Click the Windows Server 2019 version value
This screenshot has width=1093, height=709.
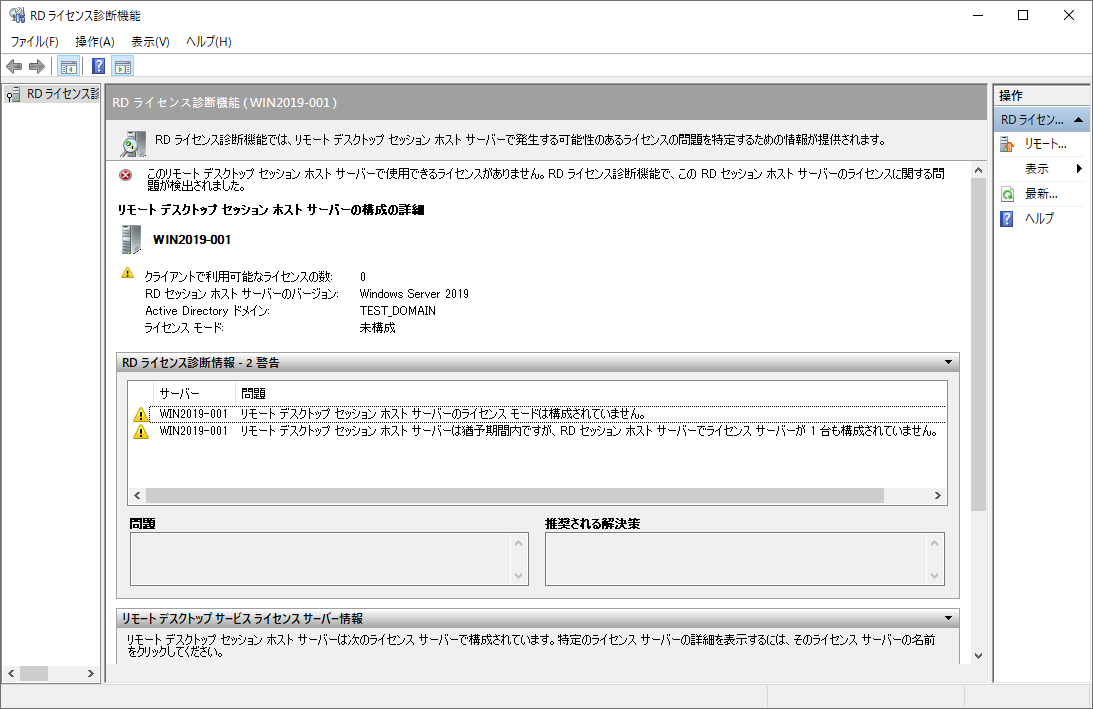pyautogui.click(x=414, y=293)
